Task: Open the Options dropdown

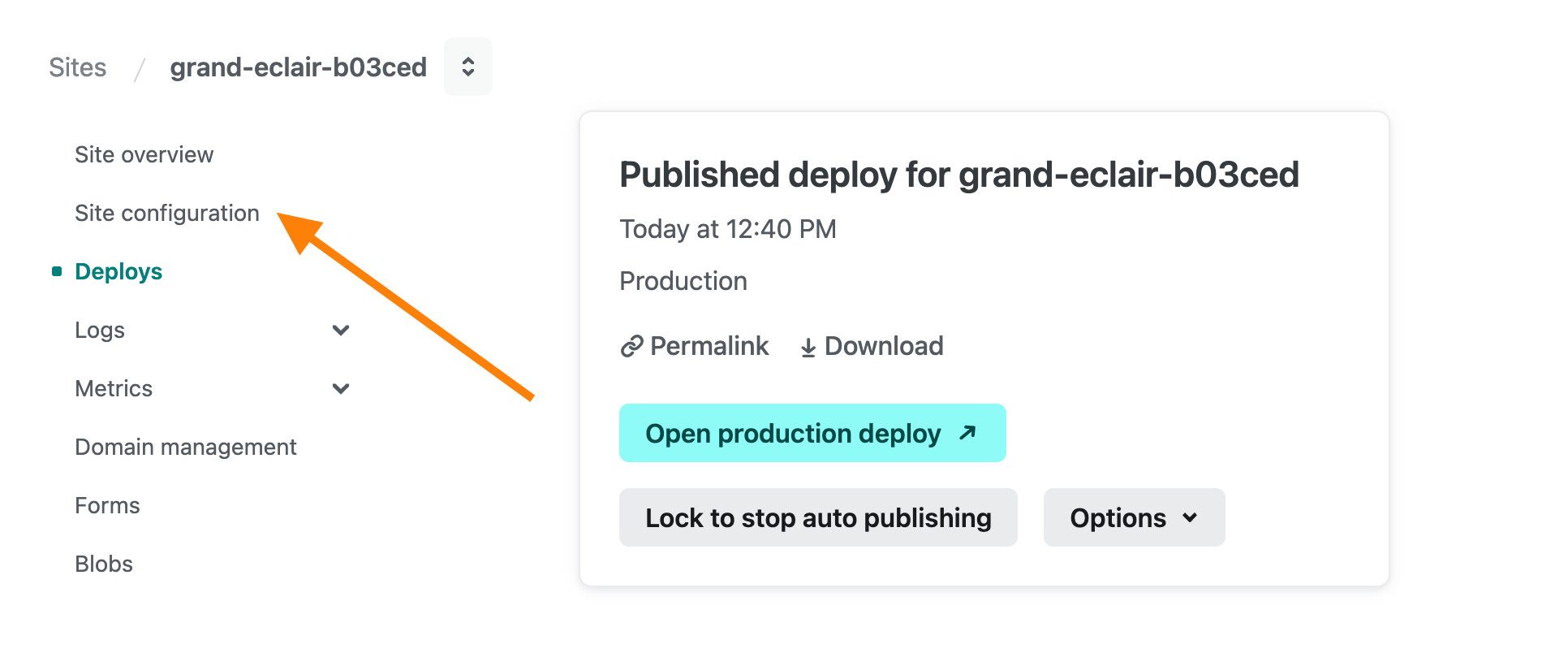Action: (1133, 517)
